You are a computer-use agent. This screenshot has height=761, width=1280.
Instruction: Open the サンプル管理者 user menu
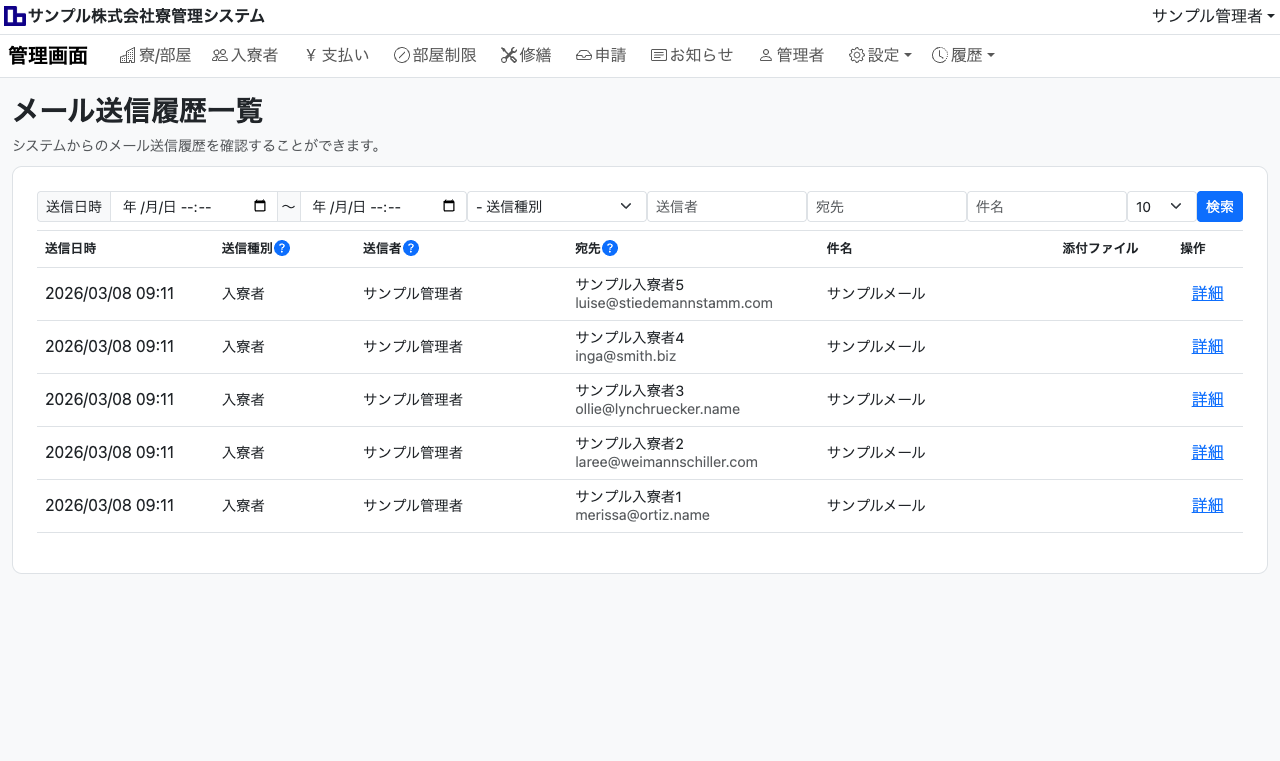coord(1213,16)
